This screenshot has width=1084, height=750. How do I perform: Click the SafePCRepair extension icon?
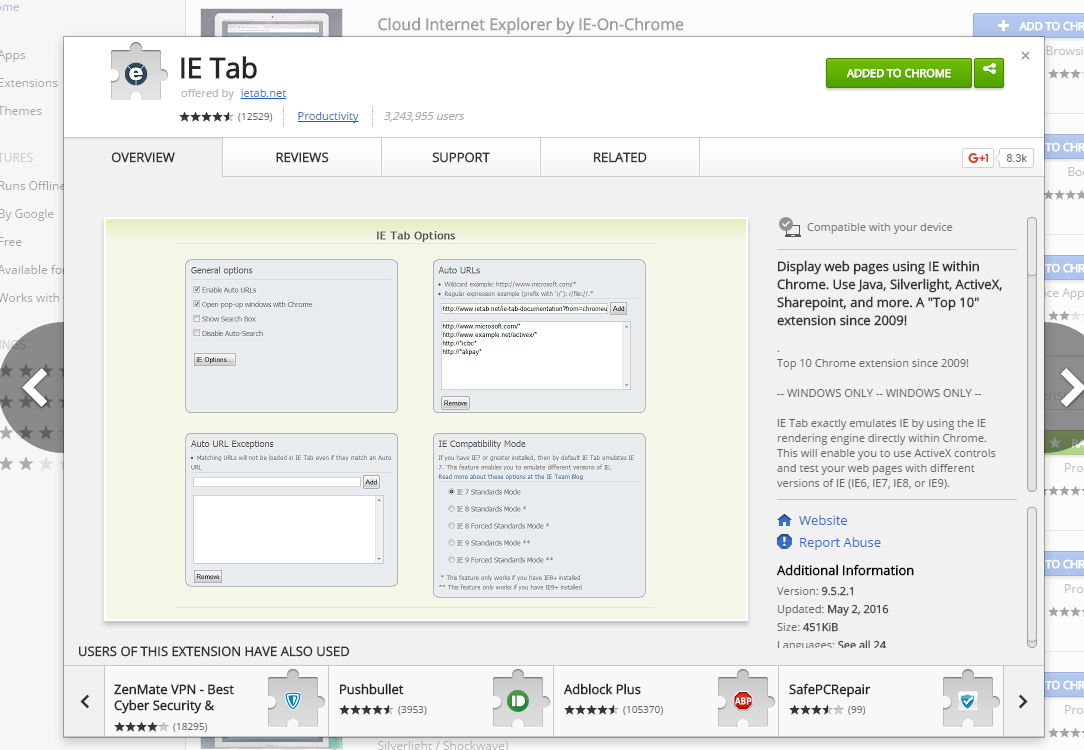tap(967, 701)
